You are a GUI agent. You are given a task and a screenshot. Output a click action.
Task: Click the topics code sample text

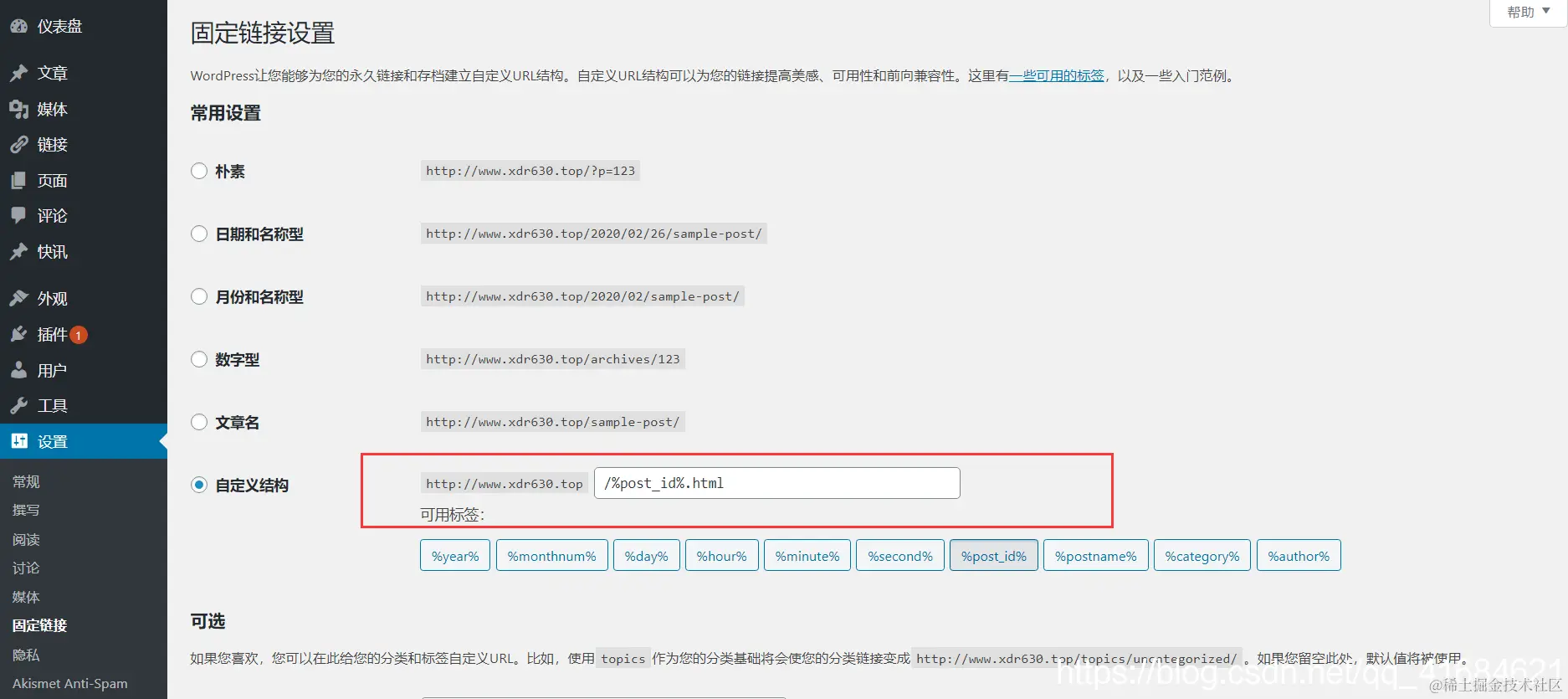[623, 659]
